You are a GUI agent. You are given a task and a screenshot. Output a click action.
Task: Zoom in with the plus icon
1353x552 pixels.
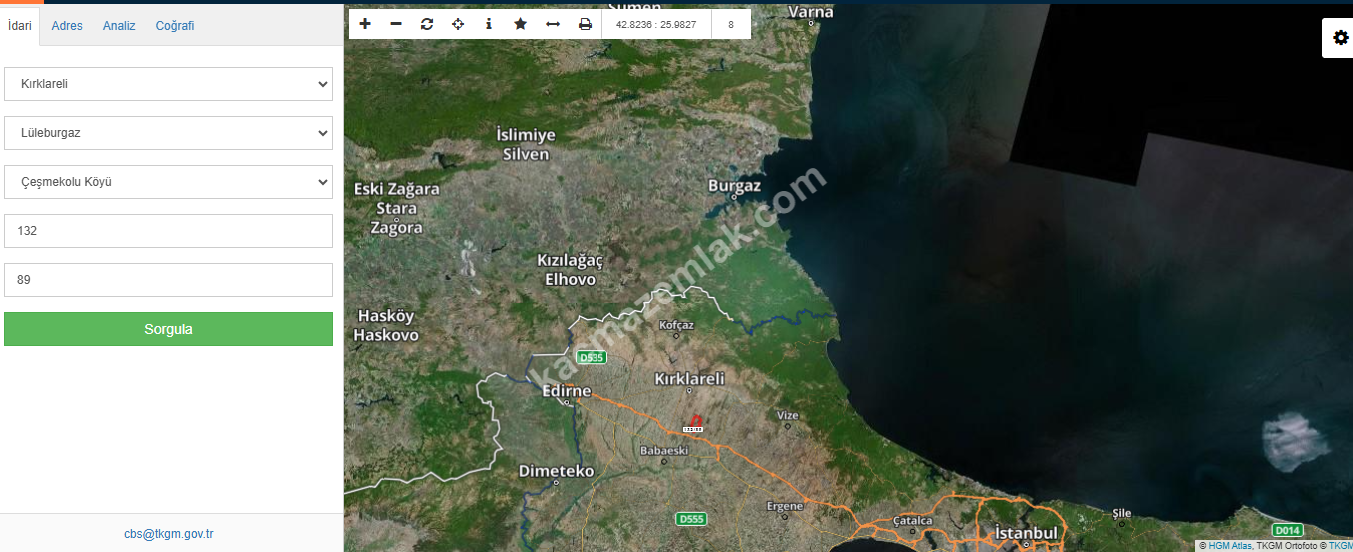tap(365, 24)
